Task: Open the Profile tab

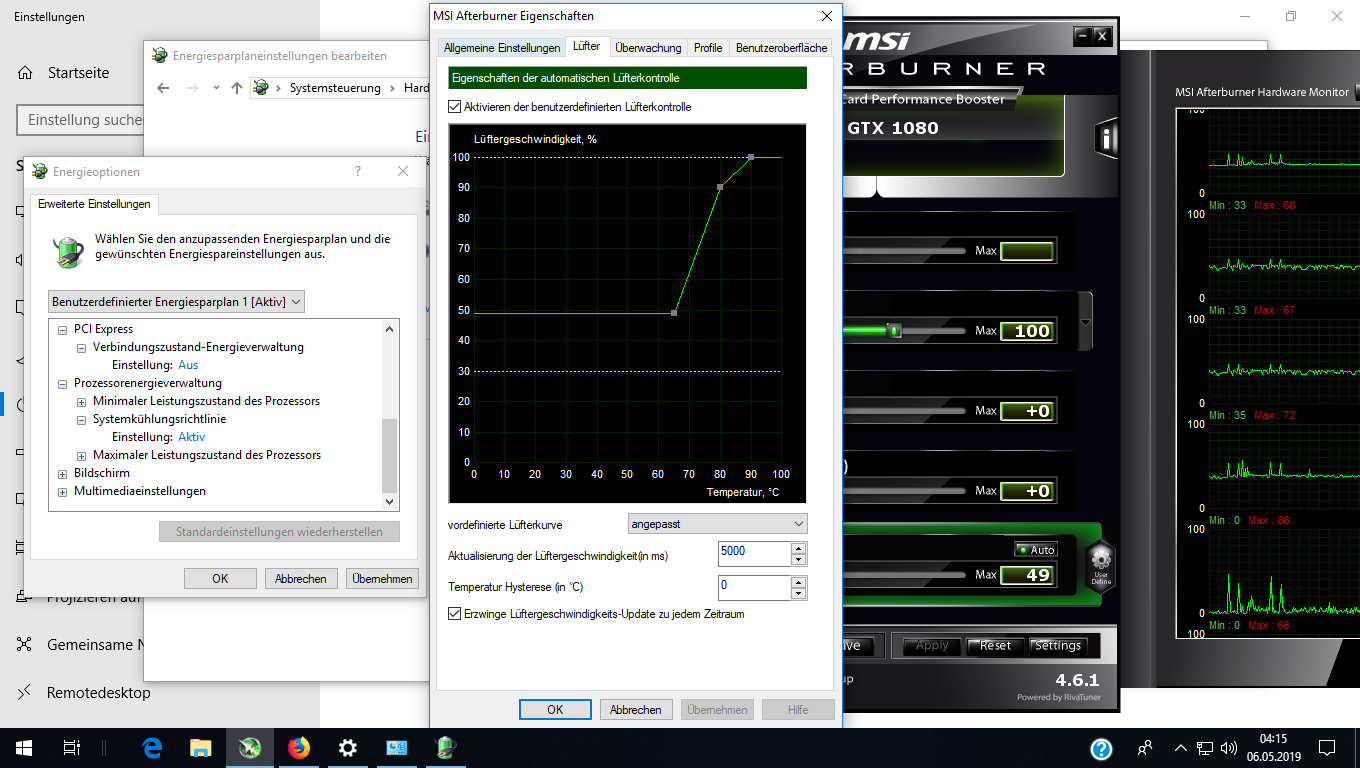Action: click(708, 48)
